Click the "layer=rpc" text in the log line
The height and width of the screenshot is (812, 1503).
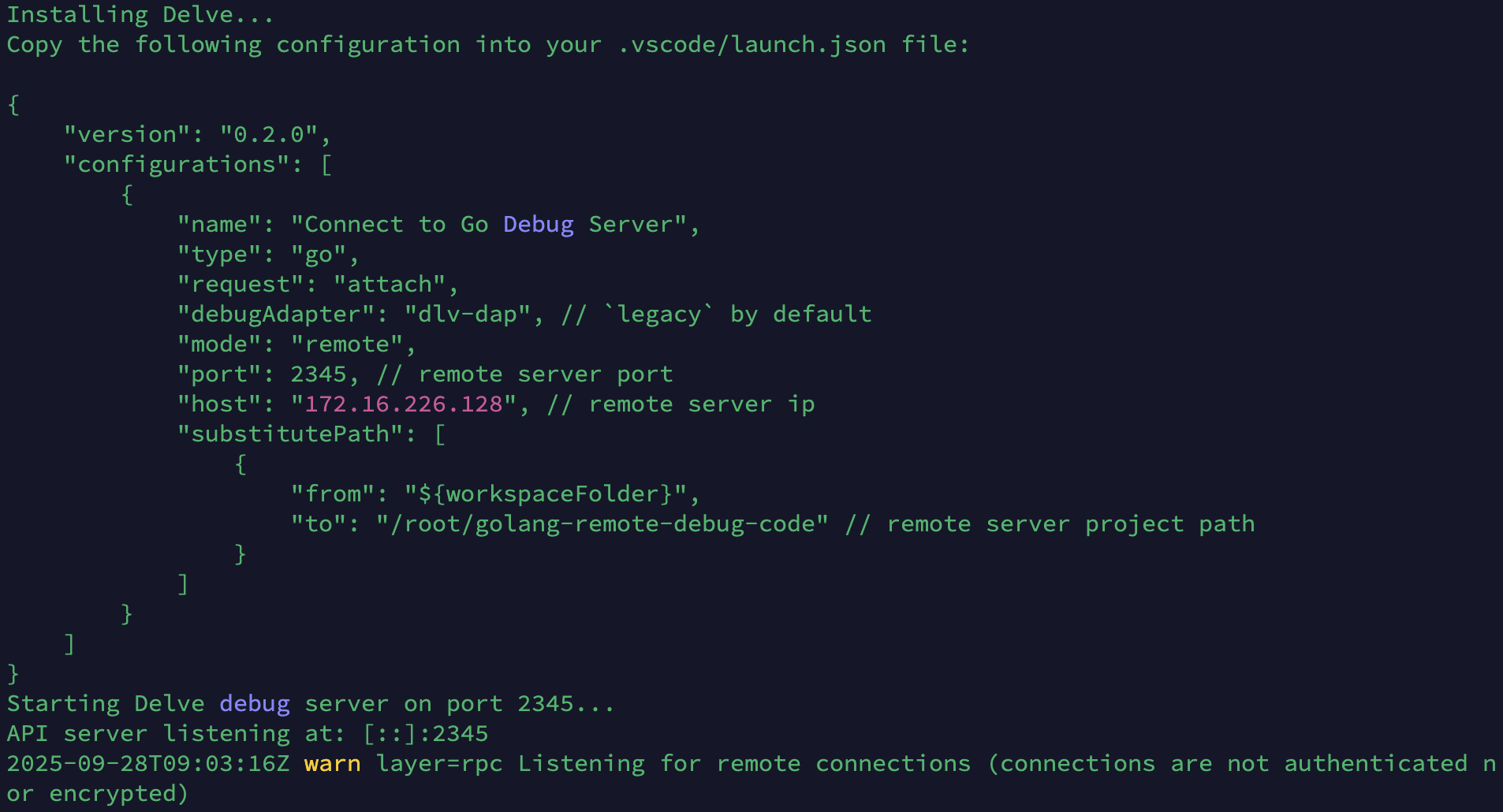(439, 764)
